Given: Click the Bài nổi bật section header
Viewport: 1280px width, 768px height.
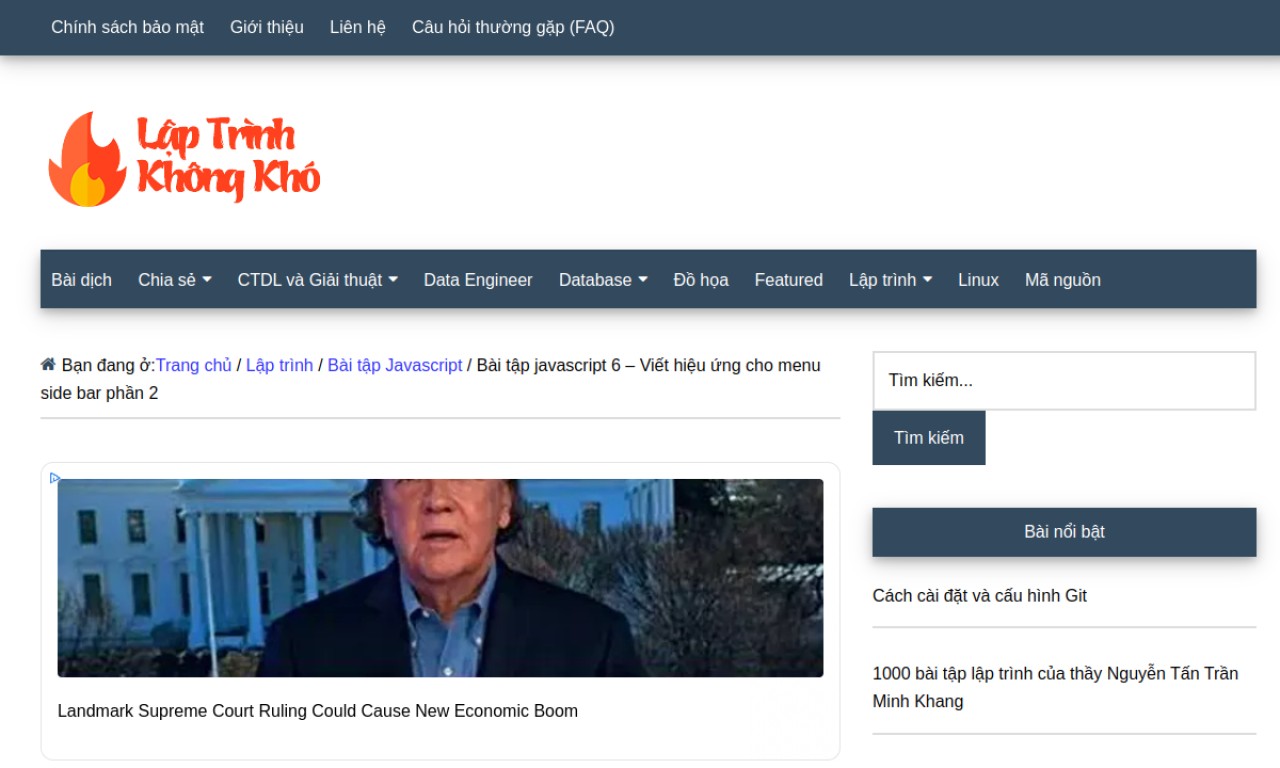Looking at the screenshot, I should tap(1064, 532).
